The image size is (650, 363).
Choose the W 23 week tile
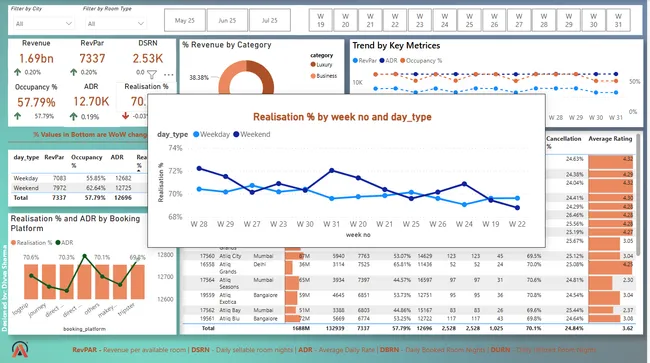click(x=420, y=20)
